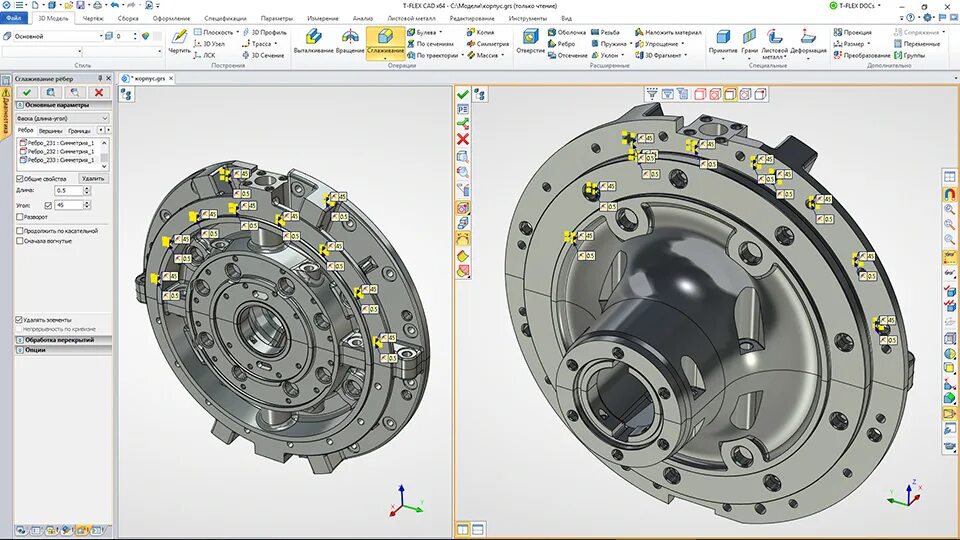Confirm with green checkmark in Сглаживание рёбер panel
Image resolution: width=960 pixels, height=540 pixels.
27,92
